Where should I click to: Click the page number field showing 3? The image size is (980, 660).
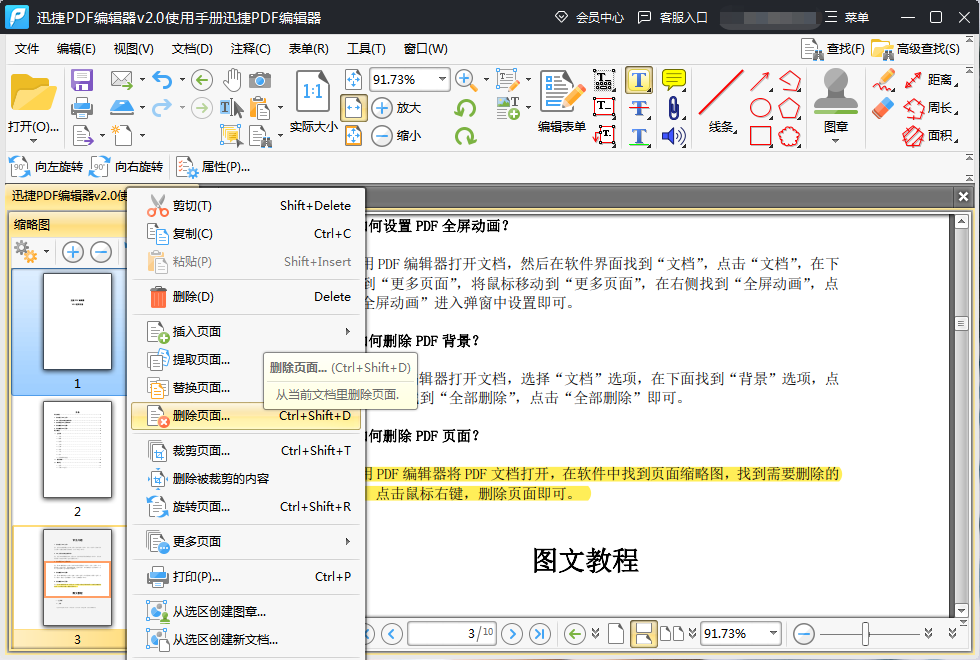[452, 634]
